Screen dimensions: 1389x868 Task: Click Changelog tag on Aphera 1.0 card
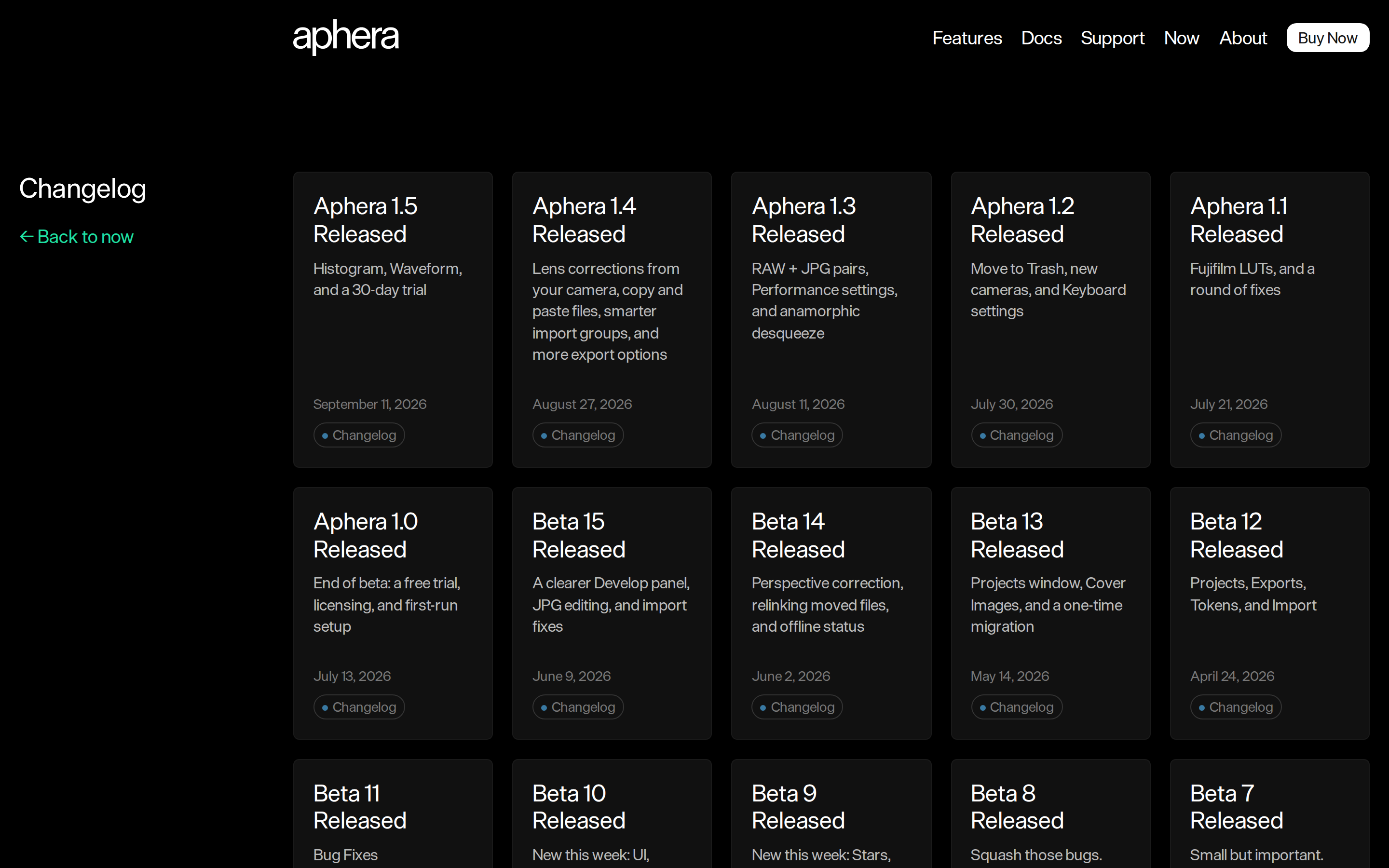(359, 707)
